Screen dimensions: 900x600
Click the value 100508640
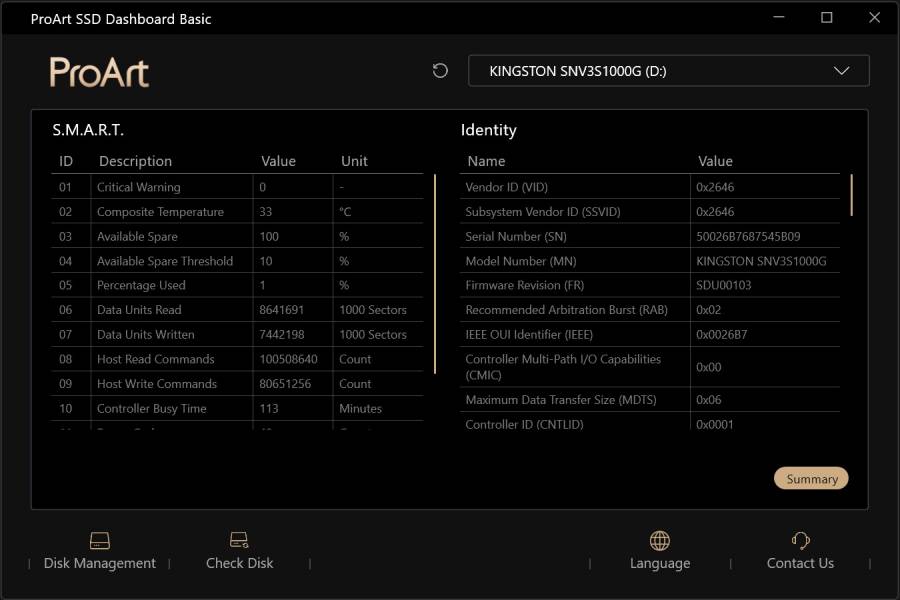coord(288,359)
